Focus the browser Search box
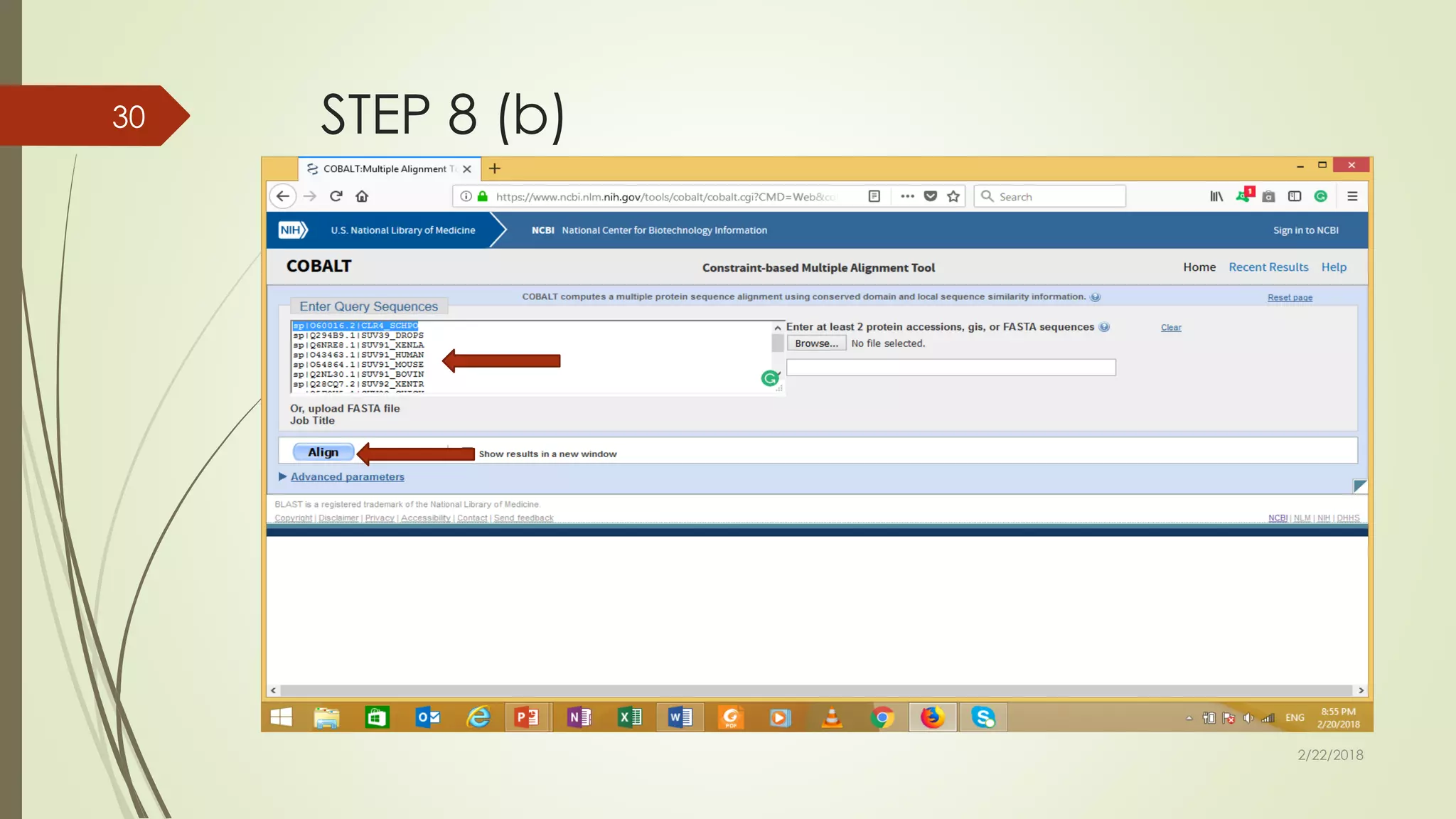 [1050, 197]
